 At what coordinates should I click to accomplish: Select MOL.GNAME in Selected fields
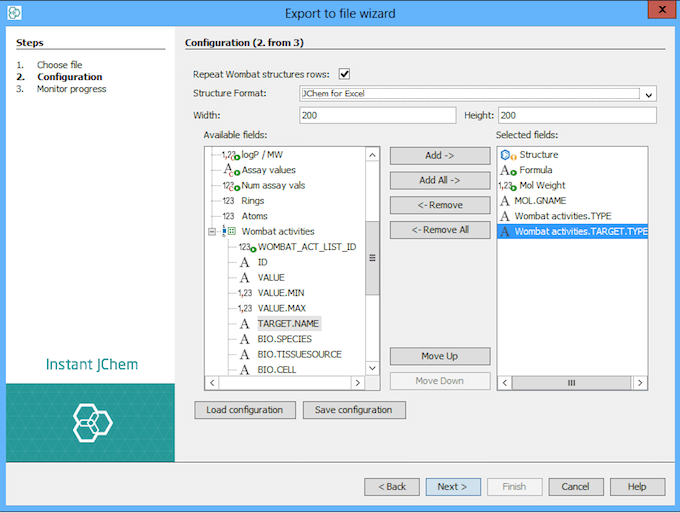coord(540,200)
